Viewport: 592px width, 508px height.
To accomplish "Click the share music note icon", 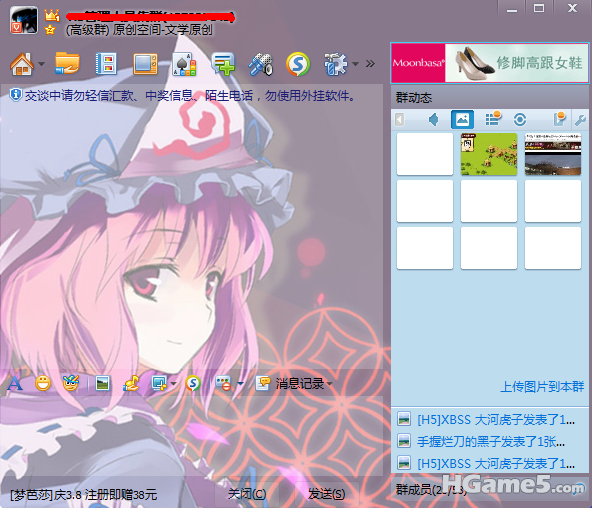I will click(x=131, y=383).
